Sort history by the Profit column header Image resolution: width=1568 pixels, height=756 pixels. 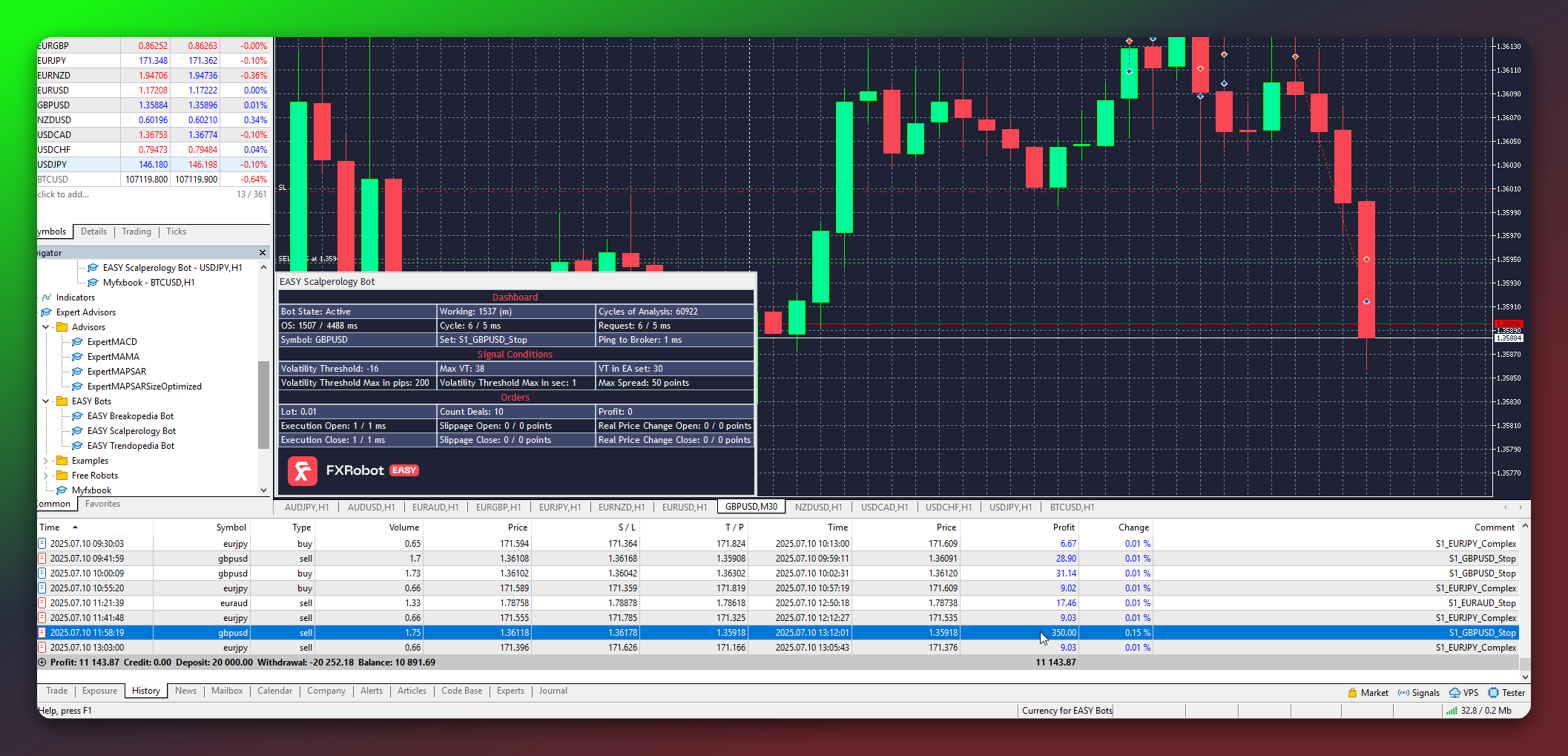click(1063, 527)
